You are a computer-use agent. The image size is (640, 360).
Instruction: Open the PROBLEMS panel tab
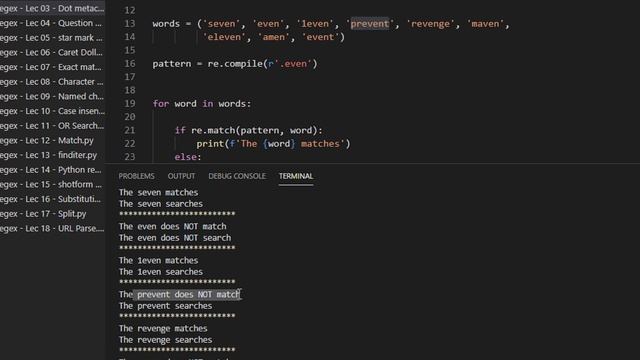coord(136,176)
